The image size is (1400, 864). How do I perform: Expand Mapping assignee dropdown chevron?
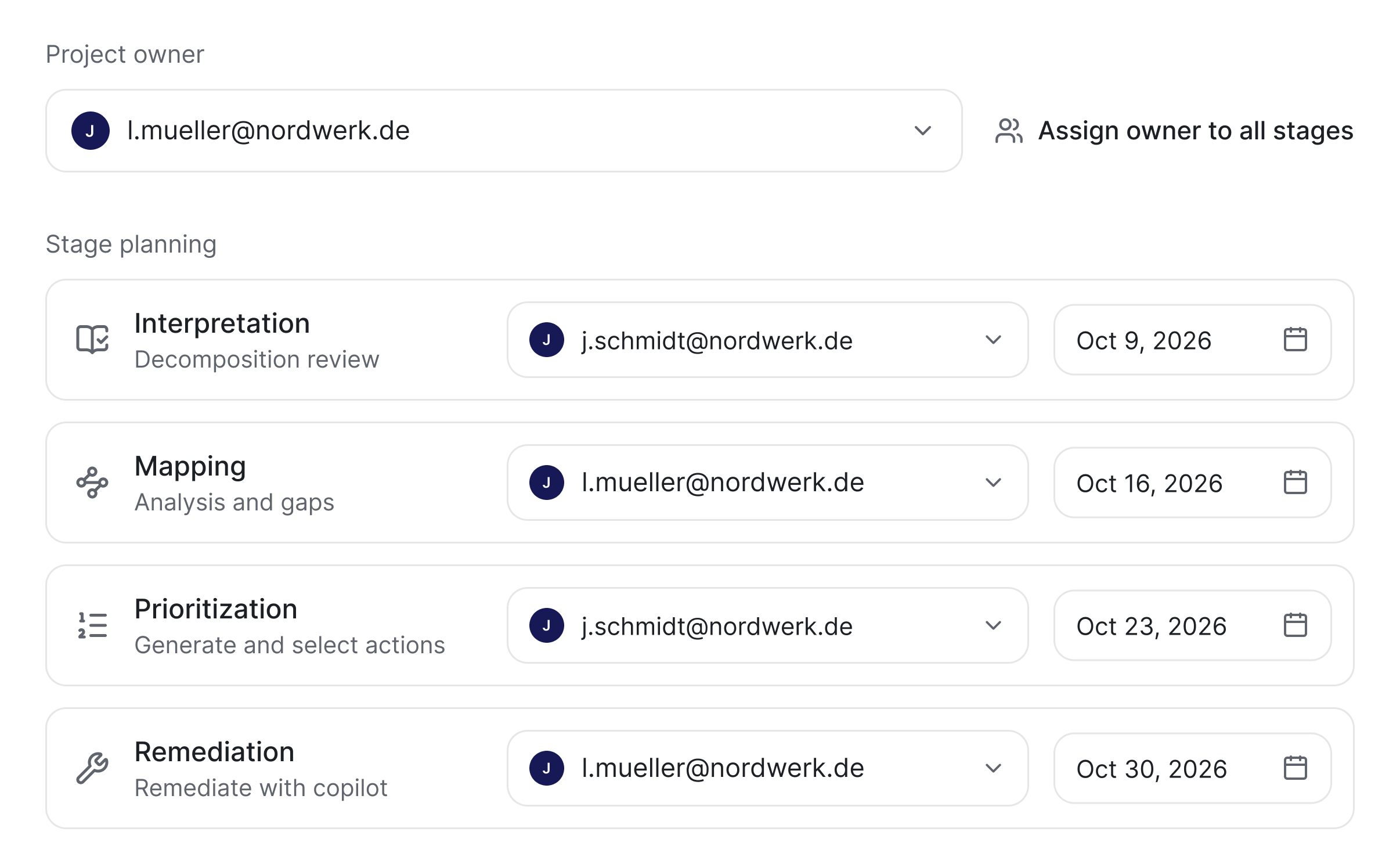994,483
